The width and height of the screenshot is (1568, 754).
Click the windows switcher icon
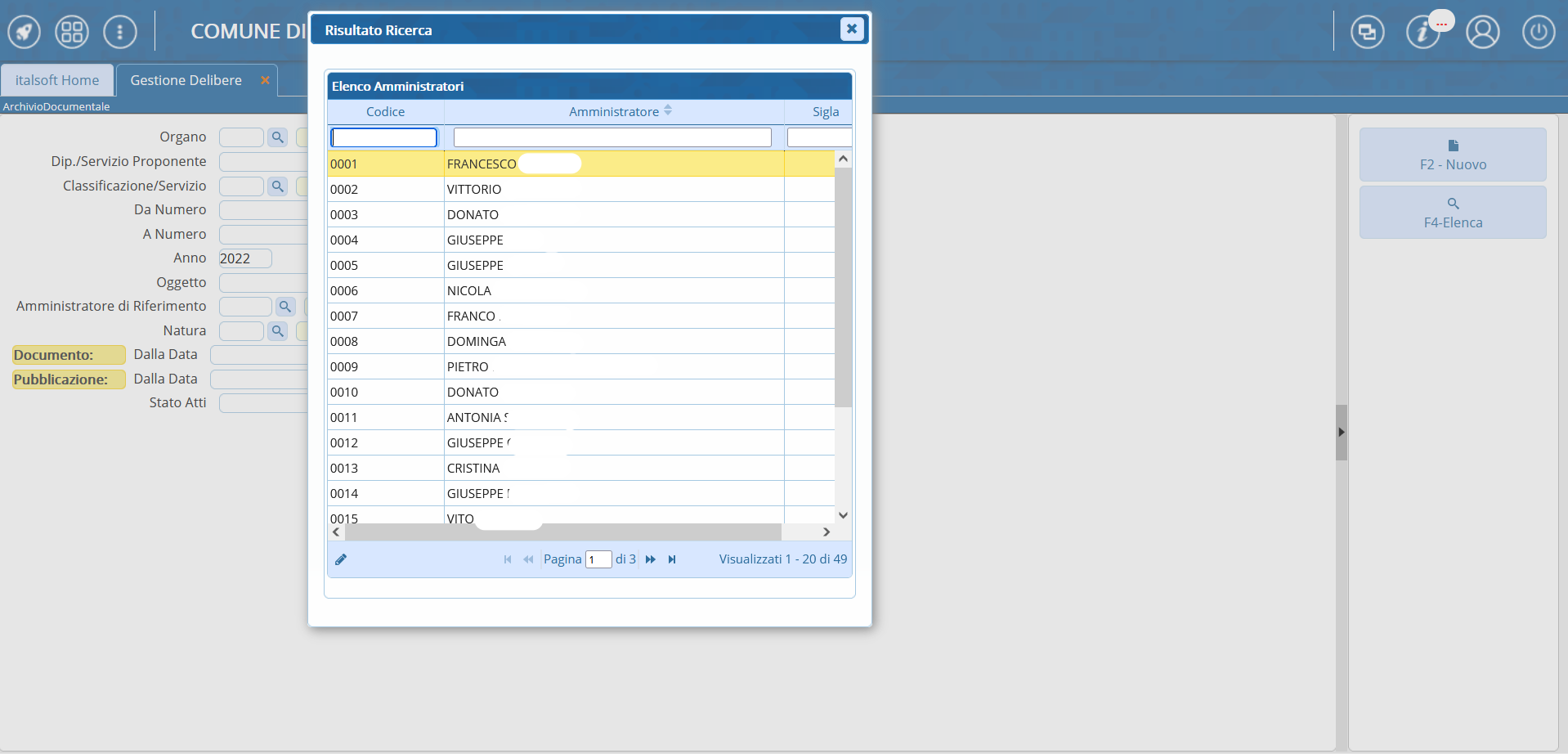1367,33
